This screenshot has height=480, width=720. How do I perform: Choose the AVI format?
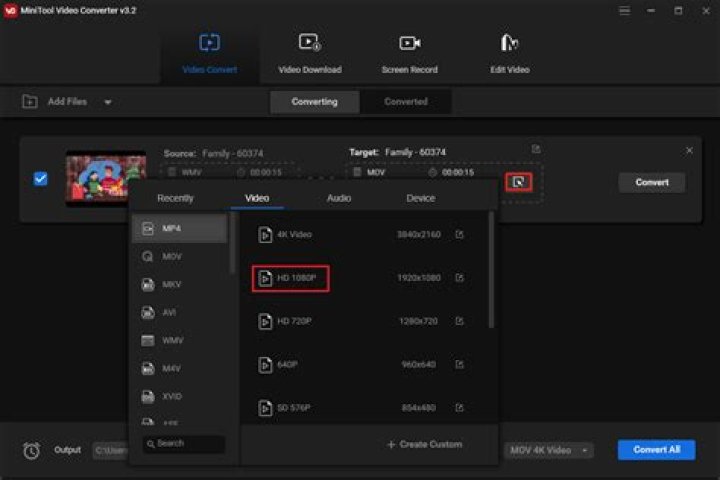click(x=180, y=312)
